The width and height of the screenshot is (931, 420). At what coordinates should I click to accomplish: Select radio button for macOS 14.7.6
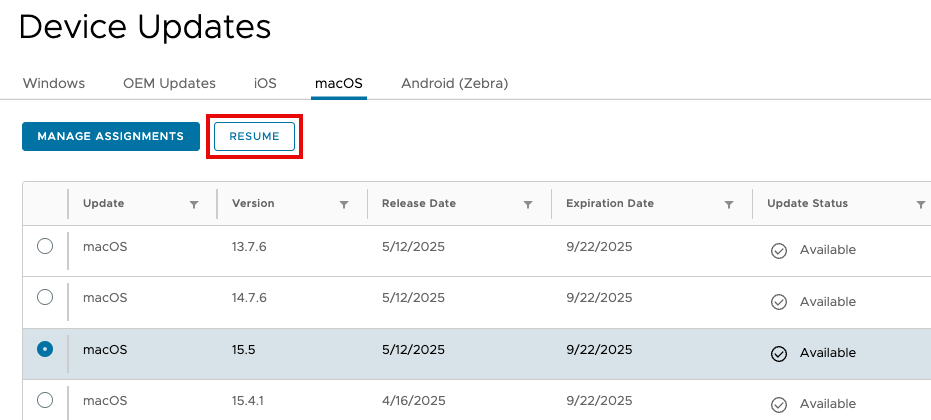[45, 297]
